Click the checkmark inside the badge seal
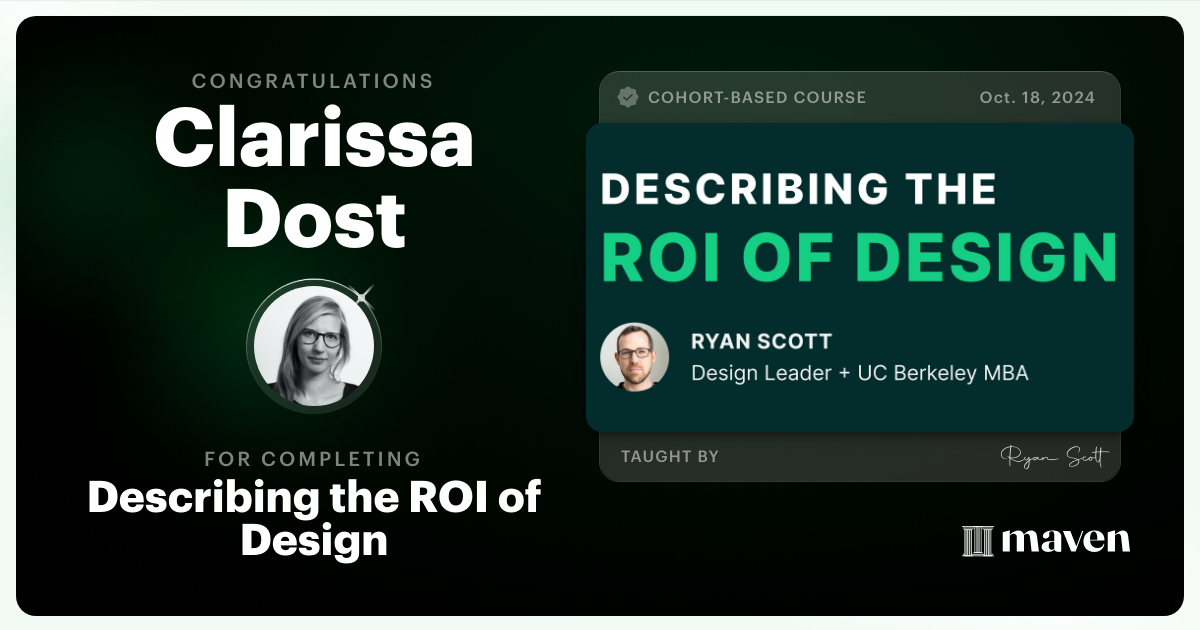 pyautogui.click(x=629, y=97)
